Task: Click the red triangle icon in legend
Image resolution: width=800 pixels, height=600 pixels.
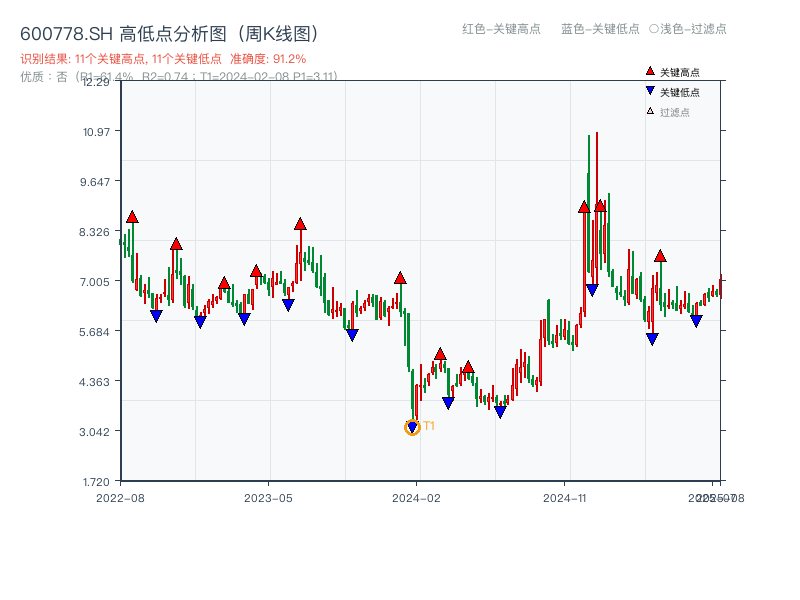Action: 650,71
